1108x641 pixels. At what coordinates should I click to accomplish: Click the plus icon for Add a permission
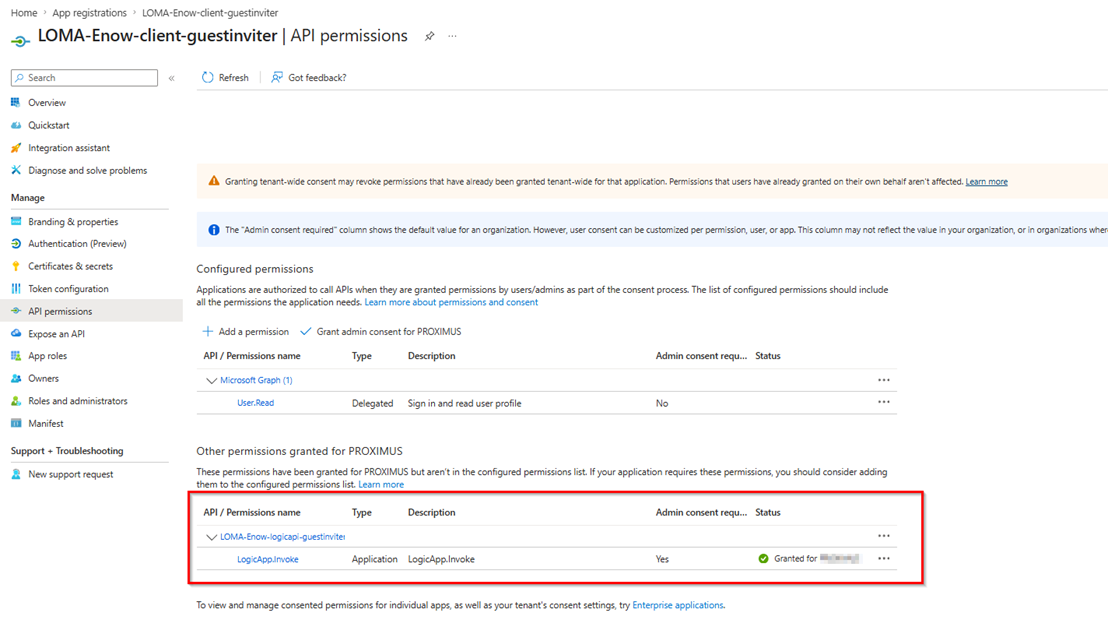pos(208,331)
